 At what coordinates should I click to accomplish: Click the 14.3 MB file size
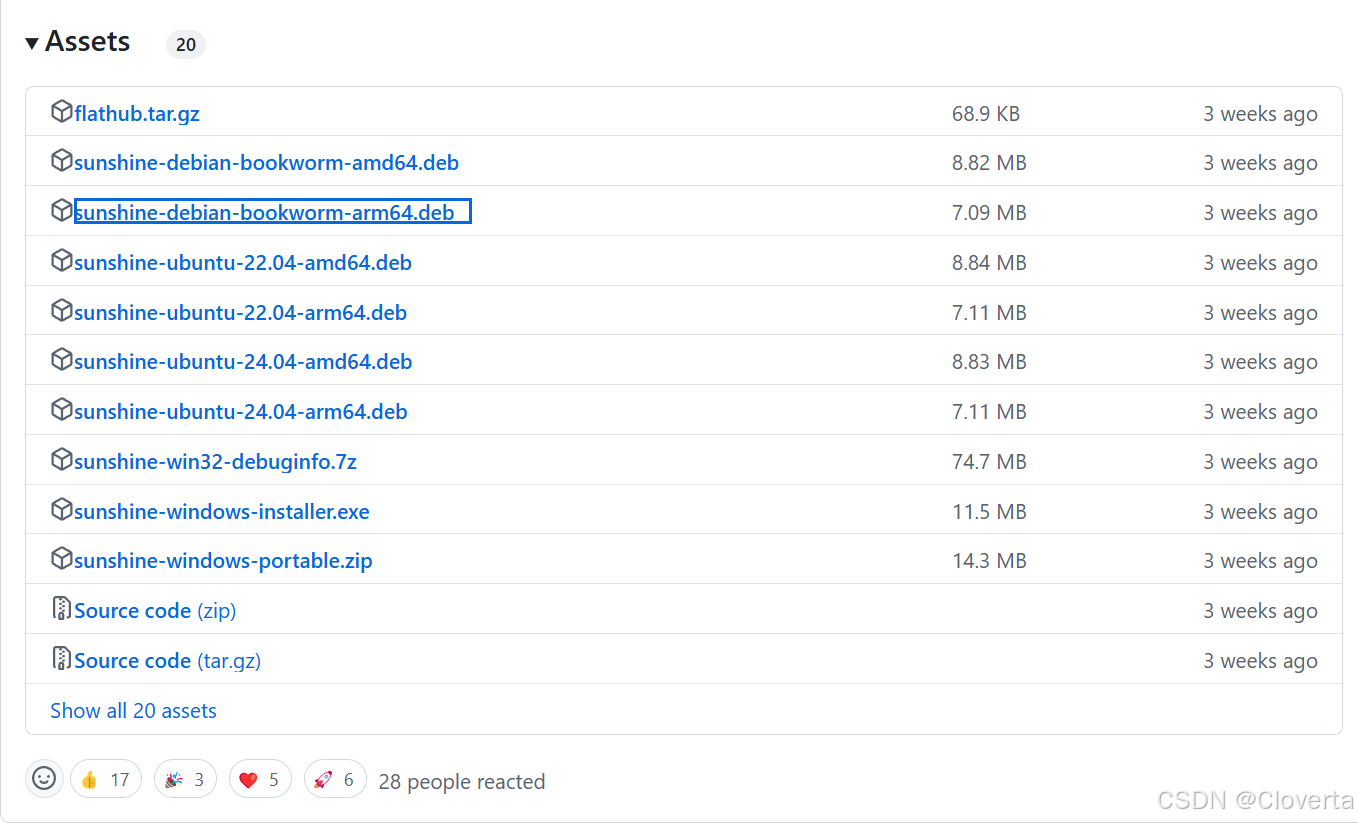989,561
